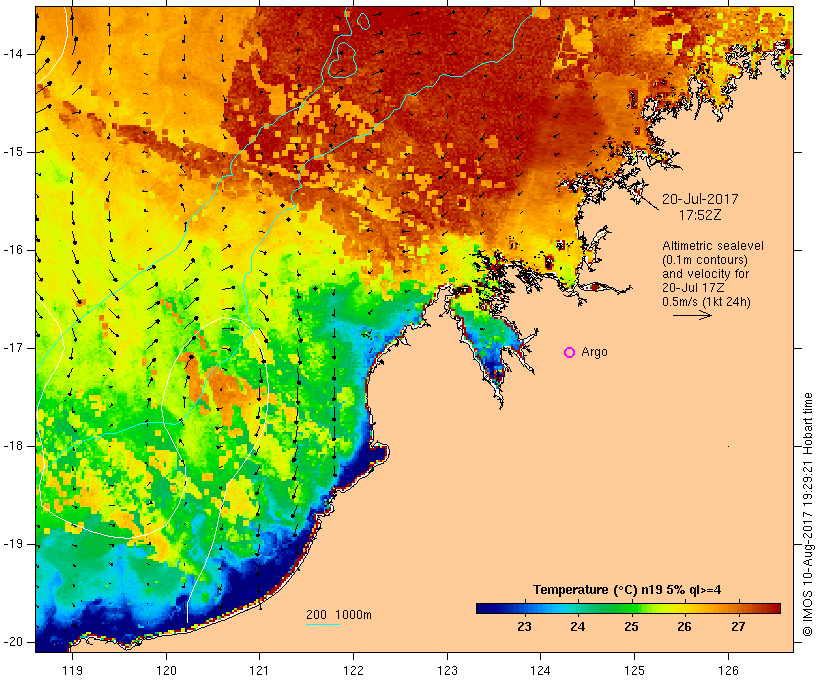
Task: Click the latitude axis label '-20'
Action: pos(13,642)
